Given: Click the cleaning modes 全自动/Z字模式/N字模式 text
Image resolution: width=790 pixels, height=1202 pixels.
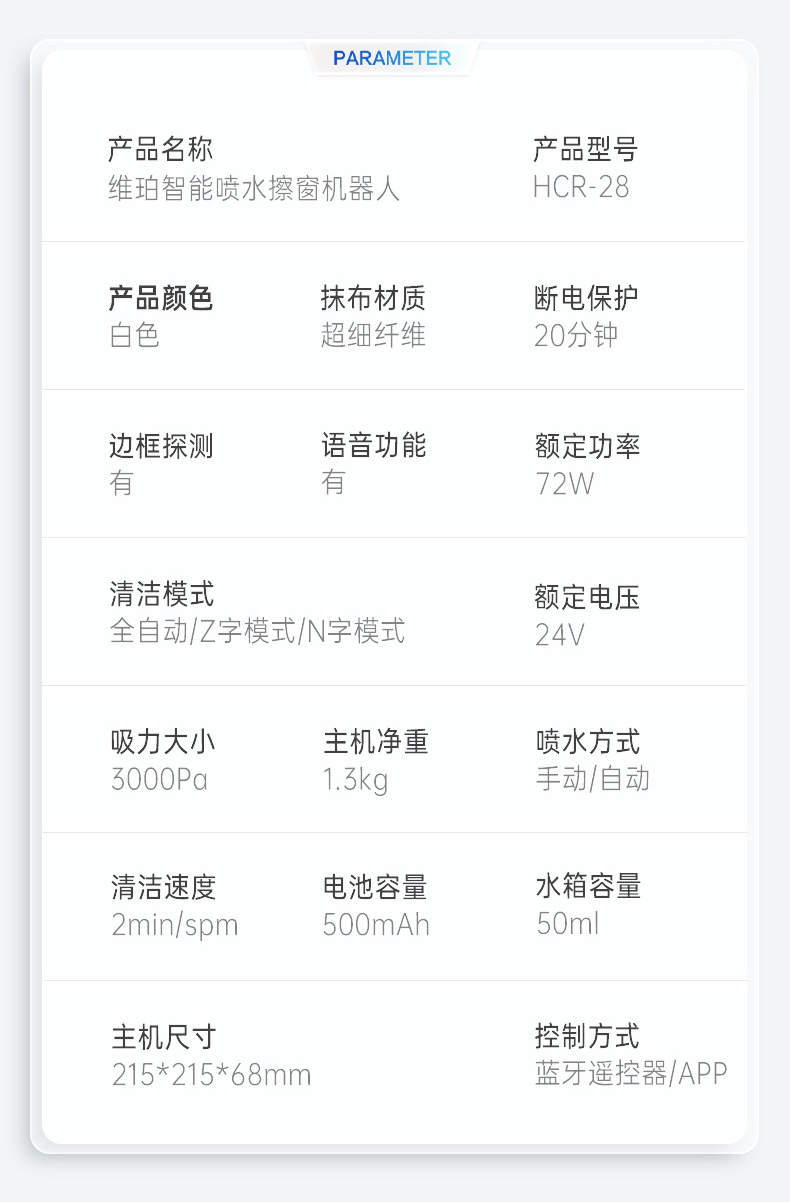Looking at the screenshot, I should [257, 631].
